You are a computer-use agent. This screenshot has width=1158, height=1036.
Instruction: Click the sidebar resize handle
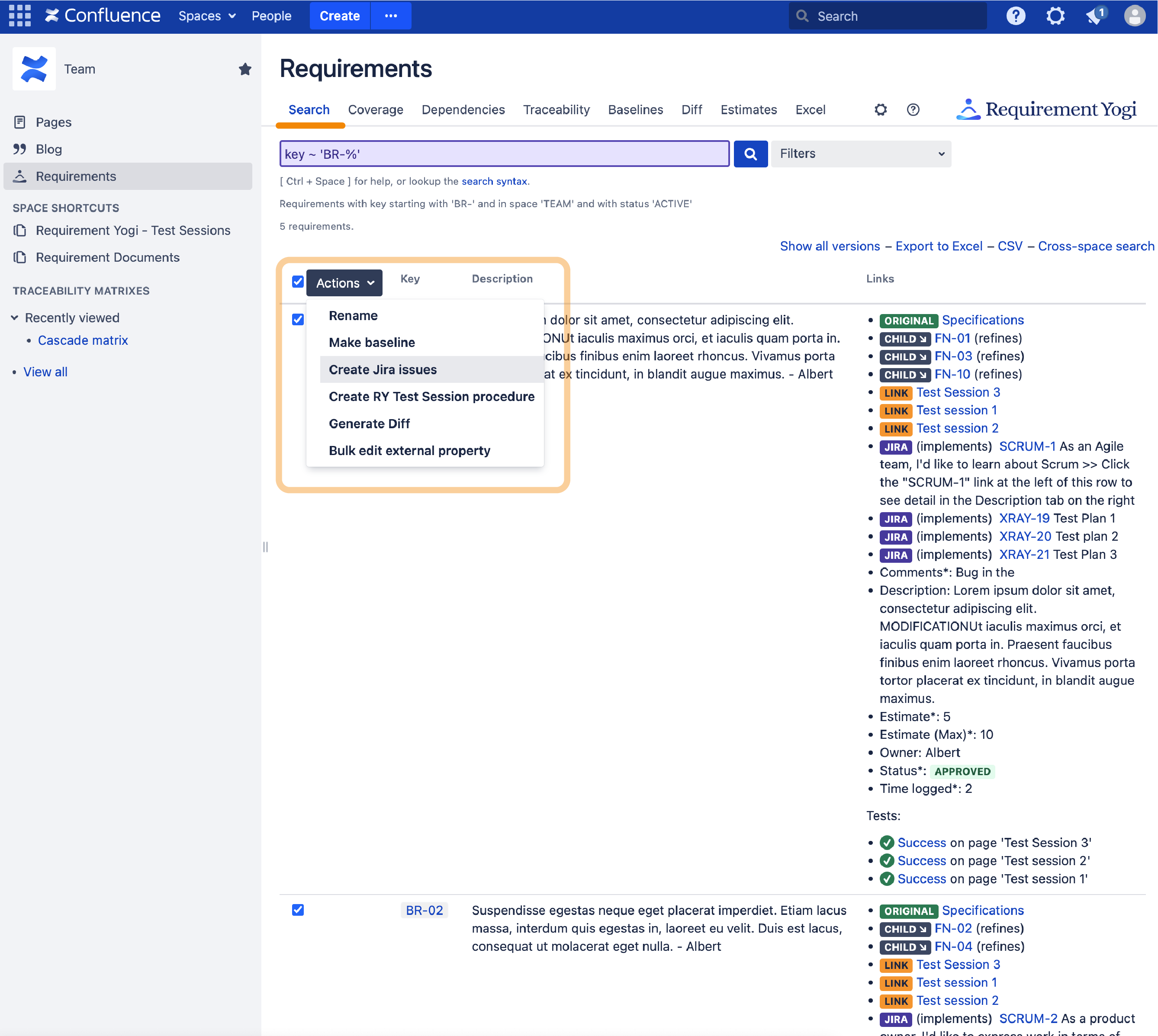265,547
